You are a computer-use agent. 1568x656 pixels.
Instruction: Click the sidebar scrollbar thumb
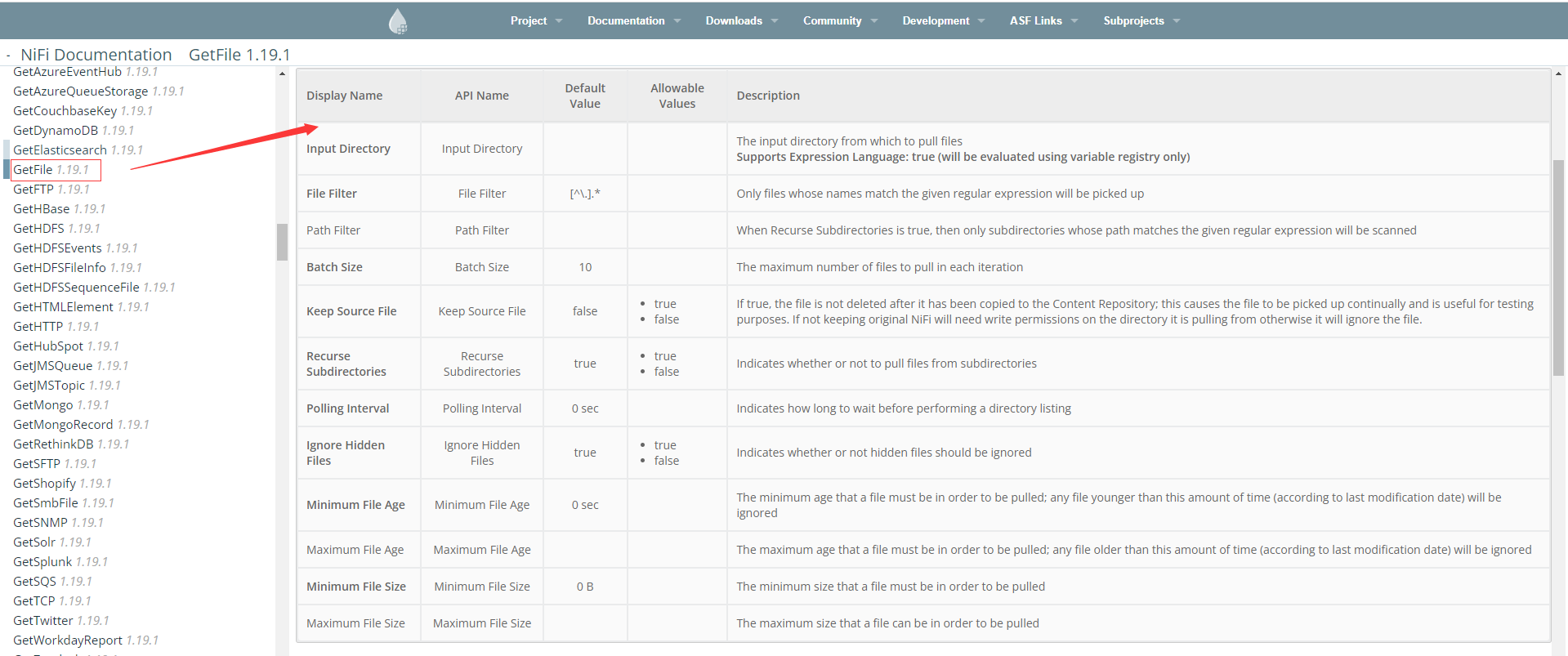[282, 242]
